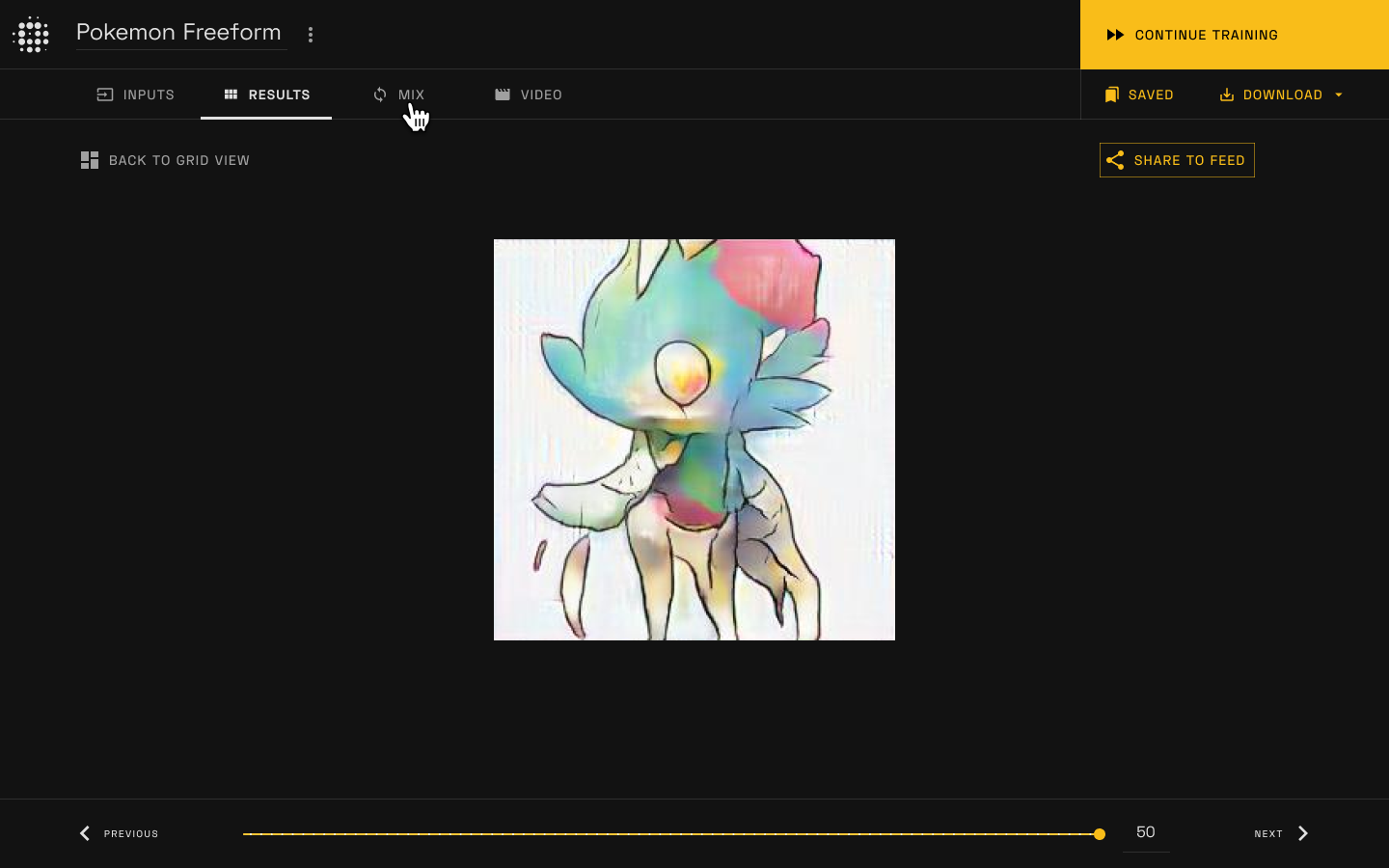Click the yellow slider handle

[1100, 834]
